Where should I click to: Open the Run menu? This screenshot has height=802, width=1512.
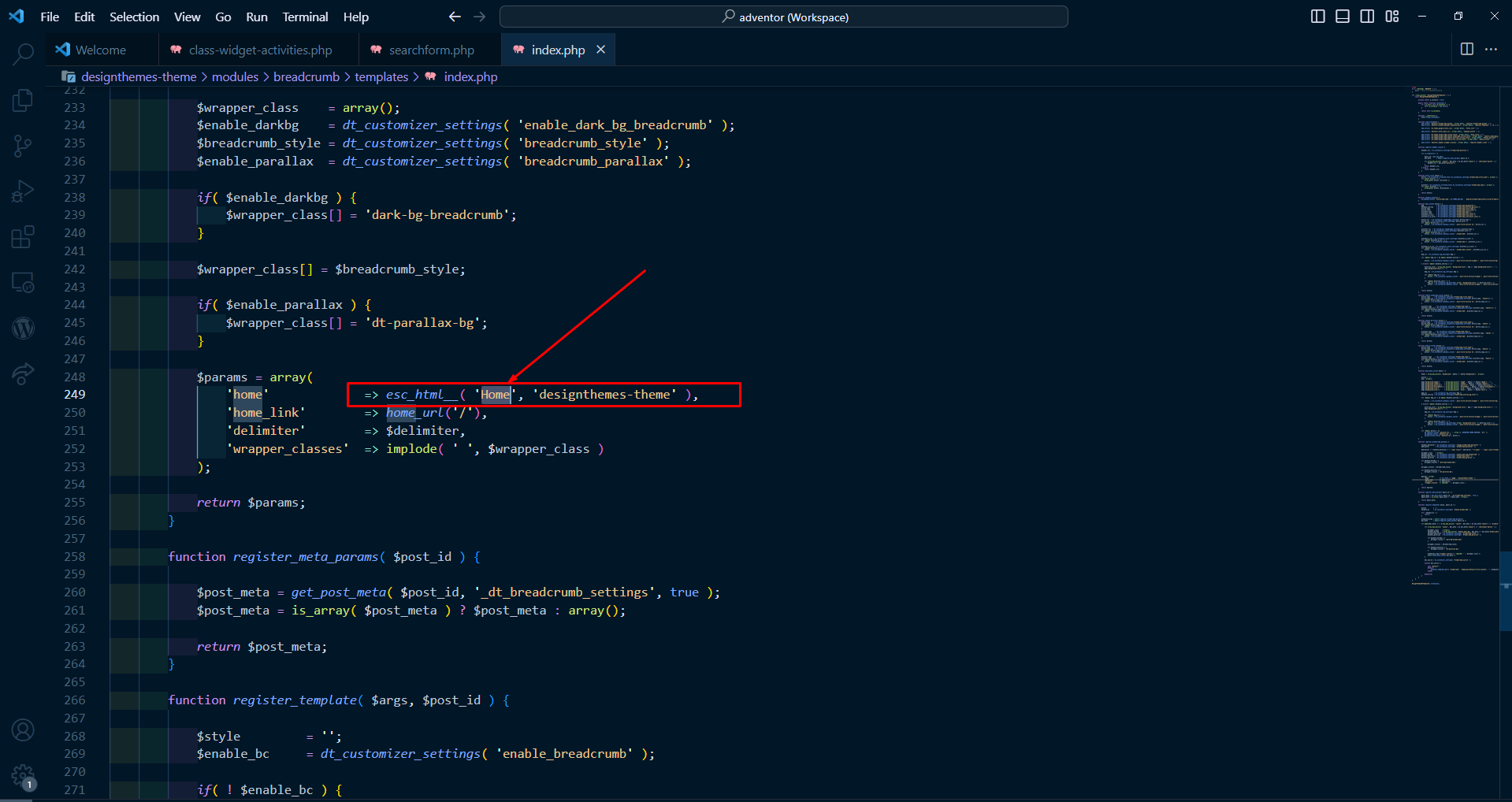[x=257, y=17]
